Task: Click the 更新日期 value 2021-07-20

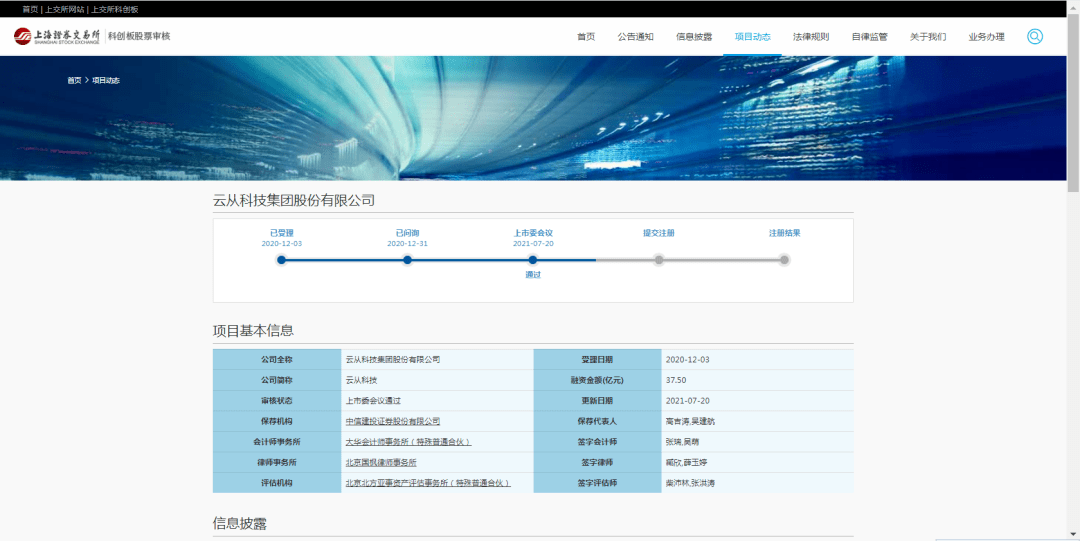Action: (x=686, y=400)
